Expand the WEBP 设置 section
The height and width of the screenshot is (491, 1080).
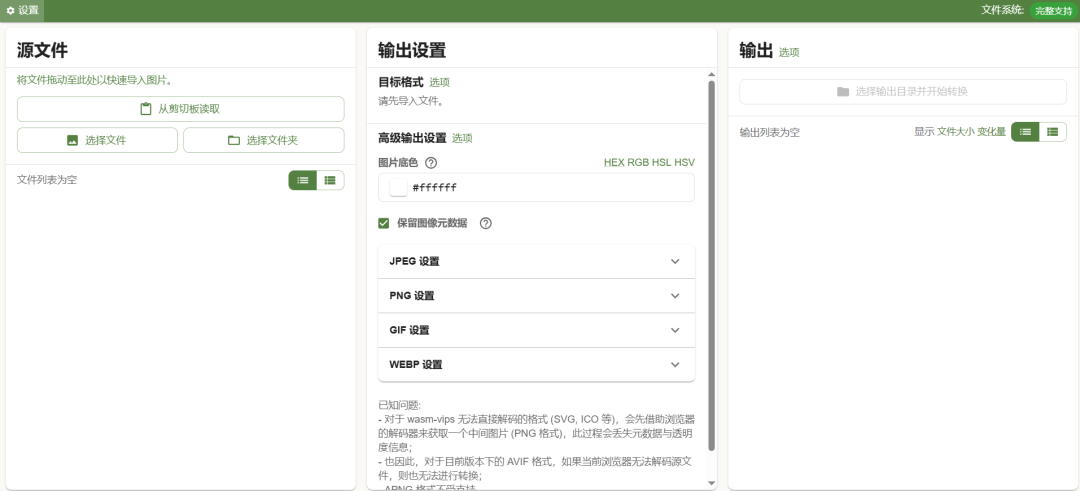[536, 365]
